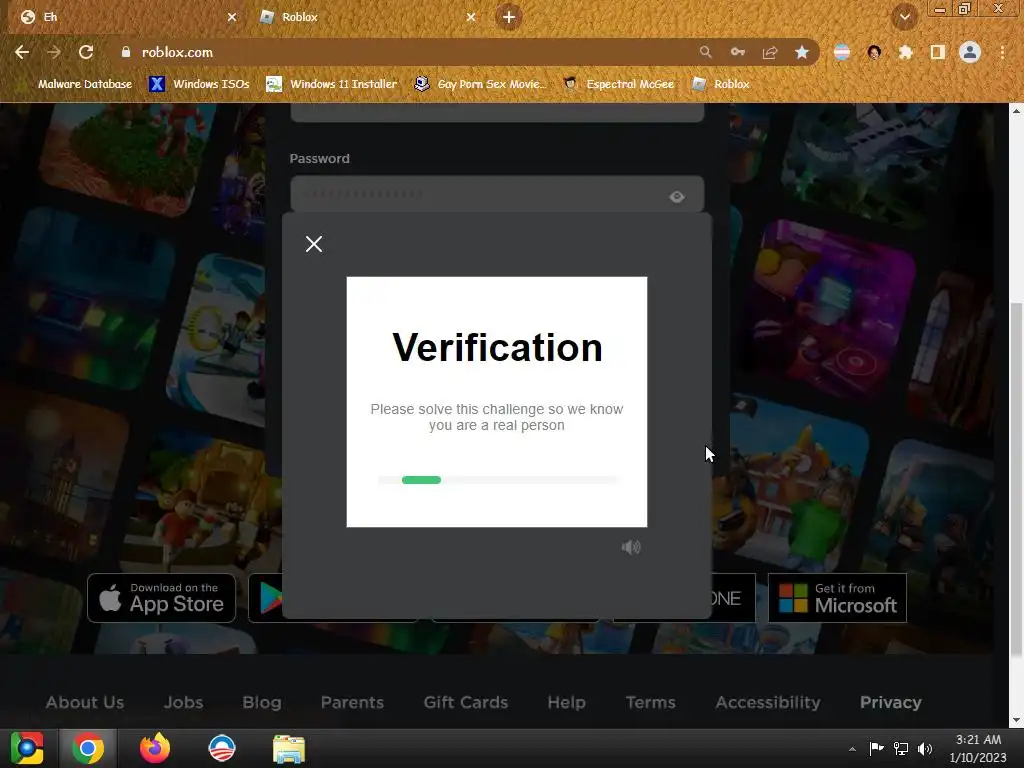Switch to the Roblox tab
This screenshot has height=768, width=1024.
(367, 17)
